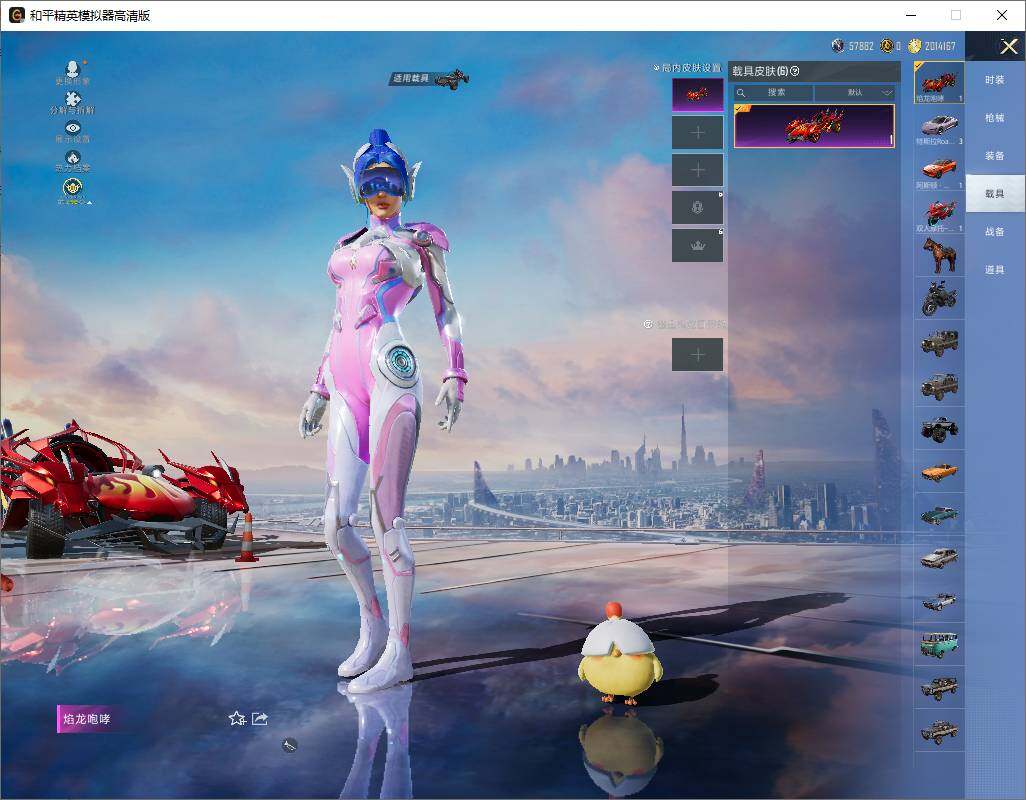Click the locked badge skin slot
The image size is (1026, 800).
pyautogui.click(x=698, y=208)
